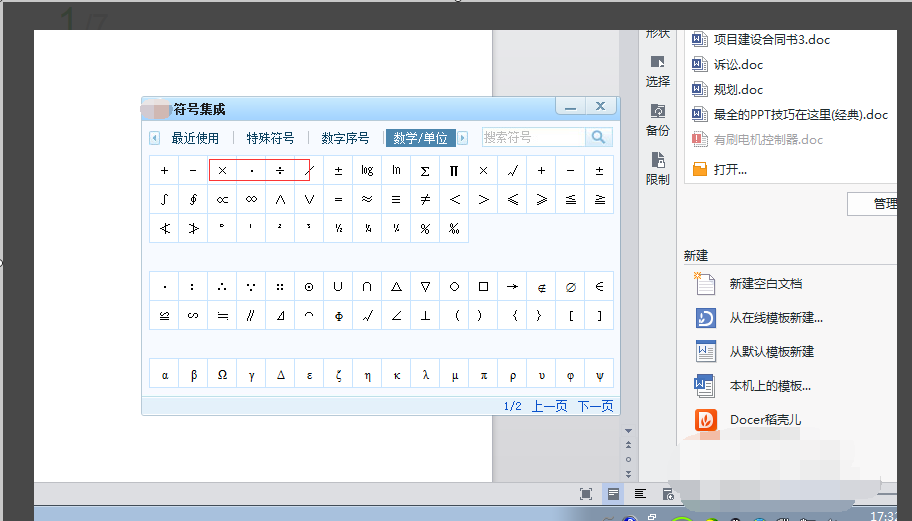Insert the right arrow symbol

click(512, 287)
